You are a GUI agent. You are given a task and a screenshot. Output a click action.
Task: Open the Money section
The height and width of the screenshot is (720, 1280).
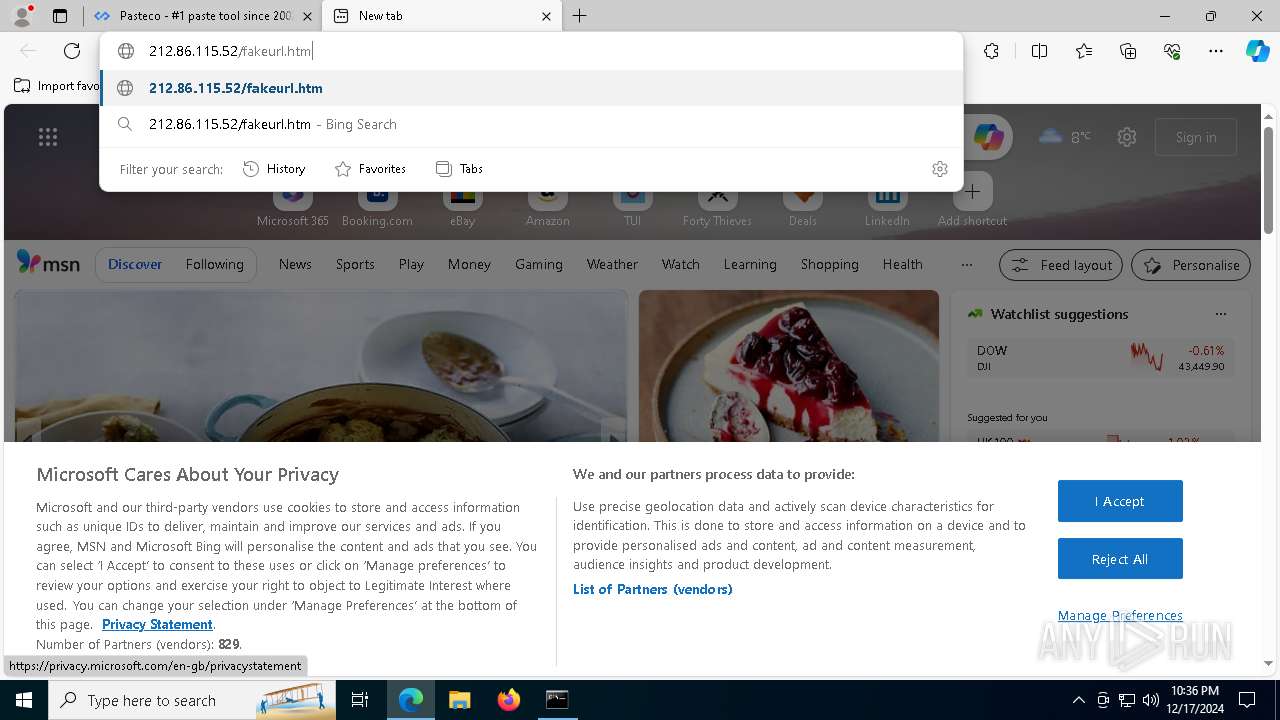[x=469, y=264]
